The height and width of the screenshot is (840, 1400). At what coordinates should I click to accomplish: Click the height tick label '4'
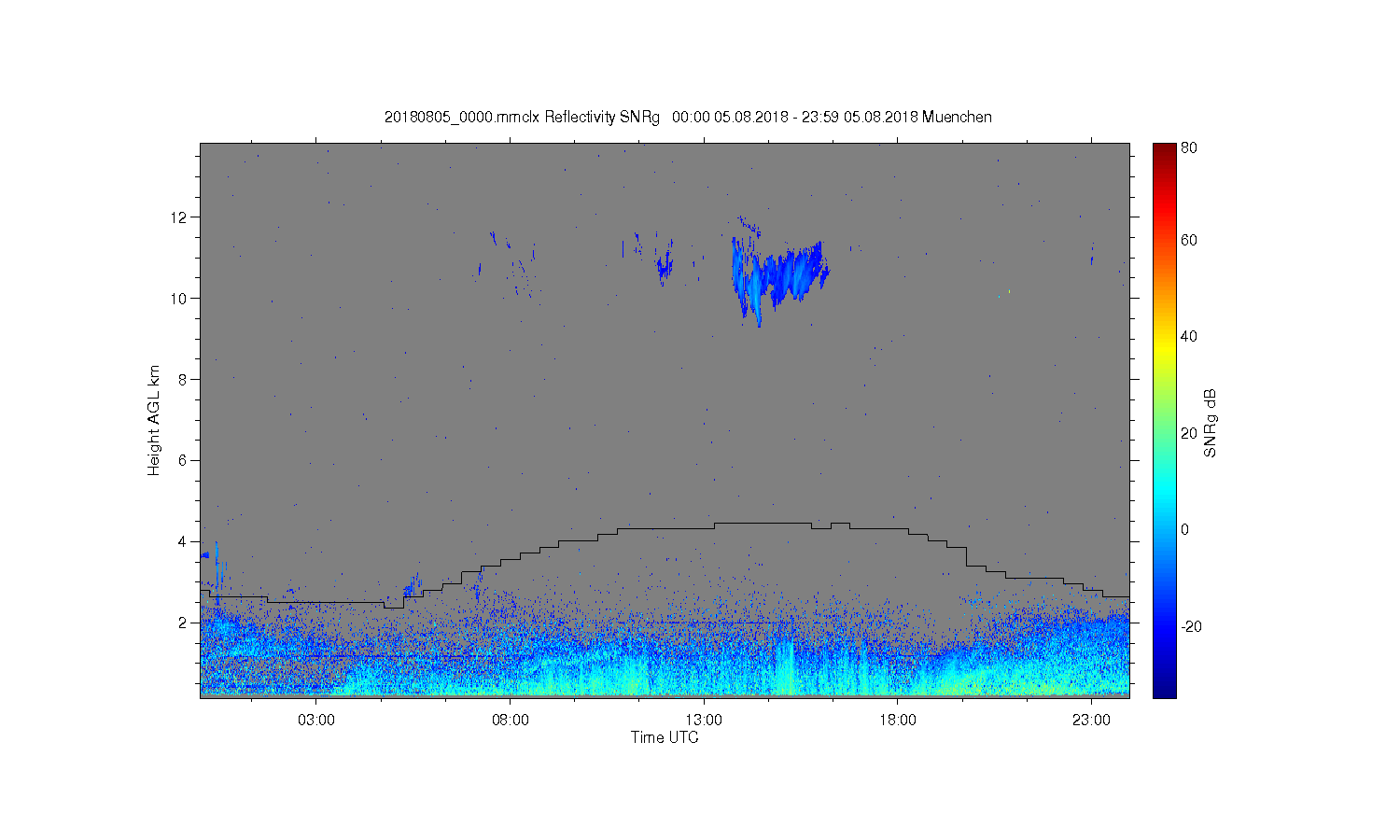point(184,541)
